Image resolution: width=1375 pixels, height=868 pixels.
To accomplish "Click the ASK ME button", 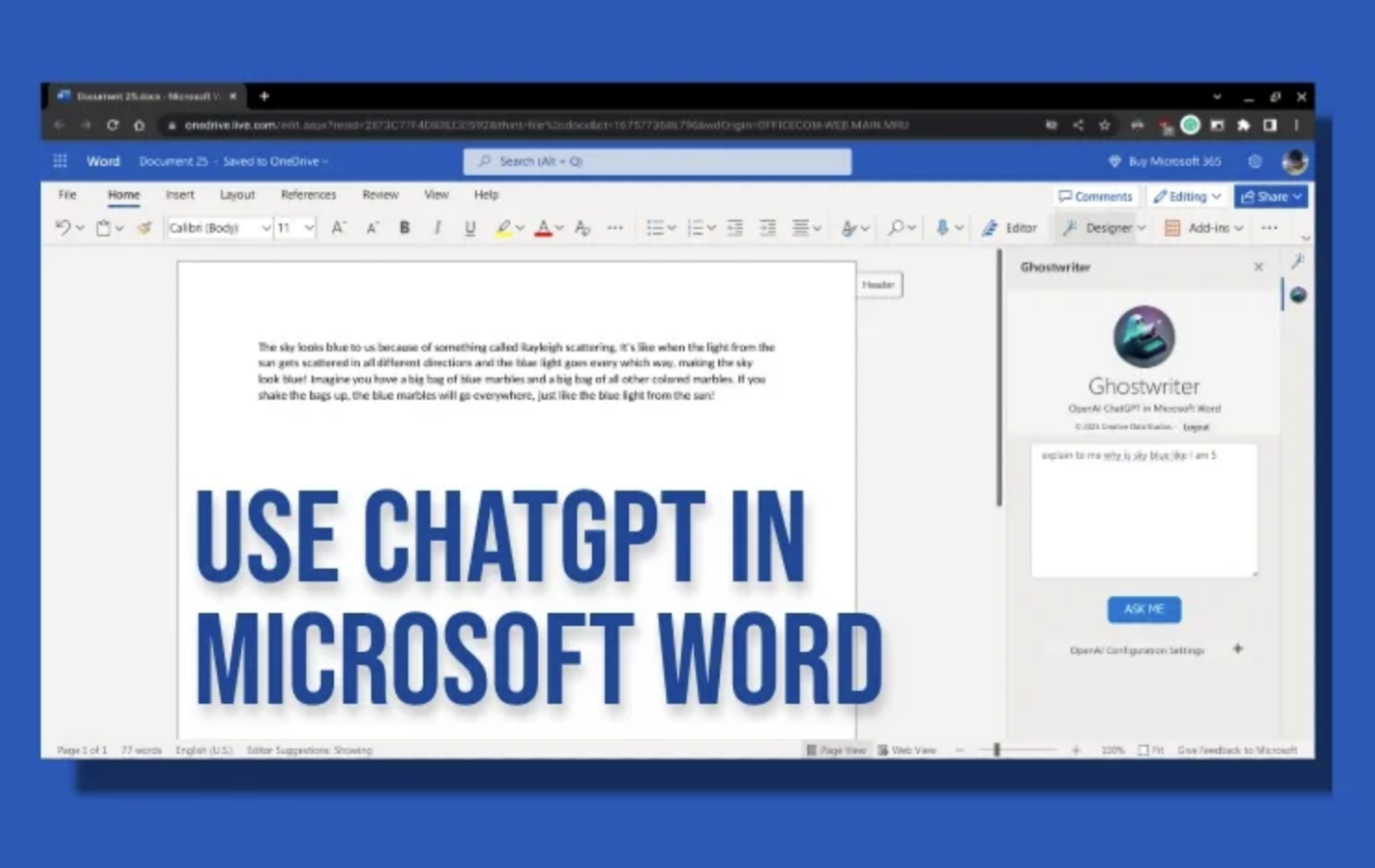I will tap(1144, 609).
